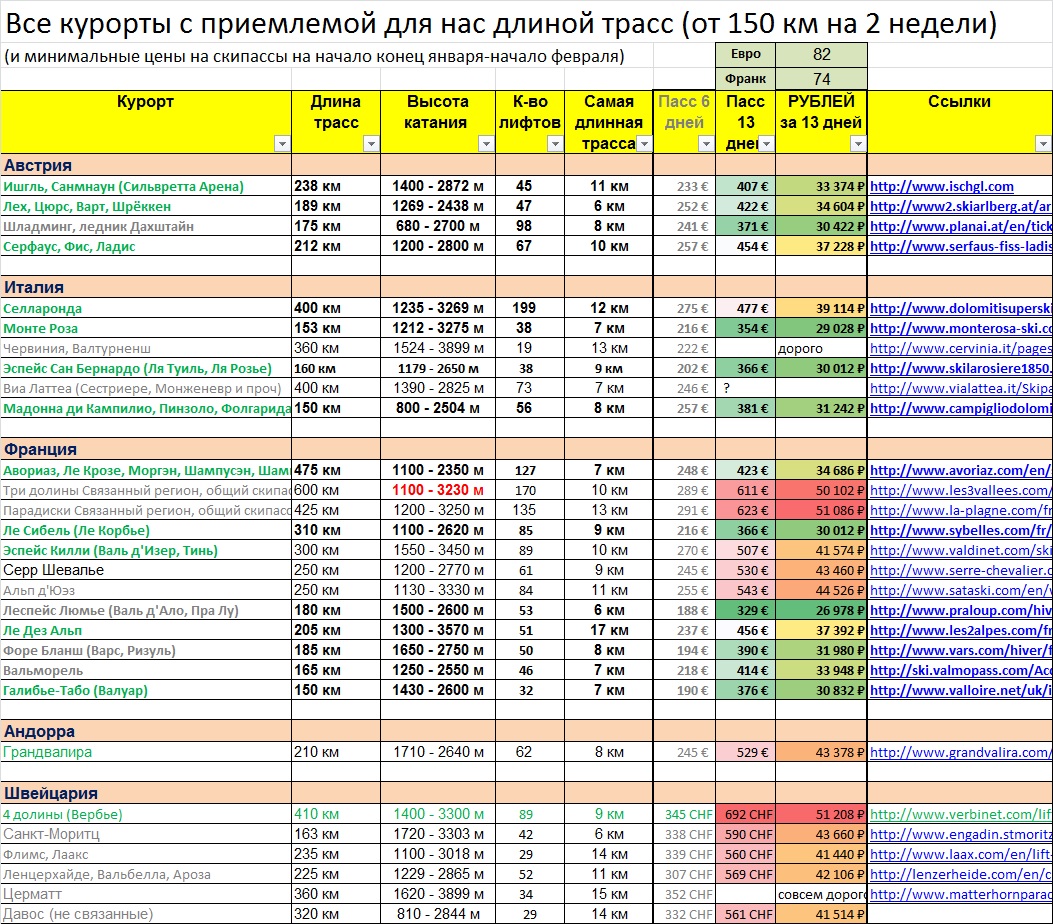Select the question mark cell in Виа Латтеа row
This screenshot has width=1053, height=924.
point(746,388)
